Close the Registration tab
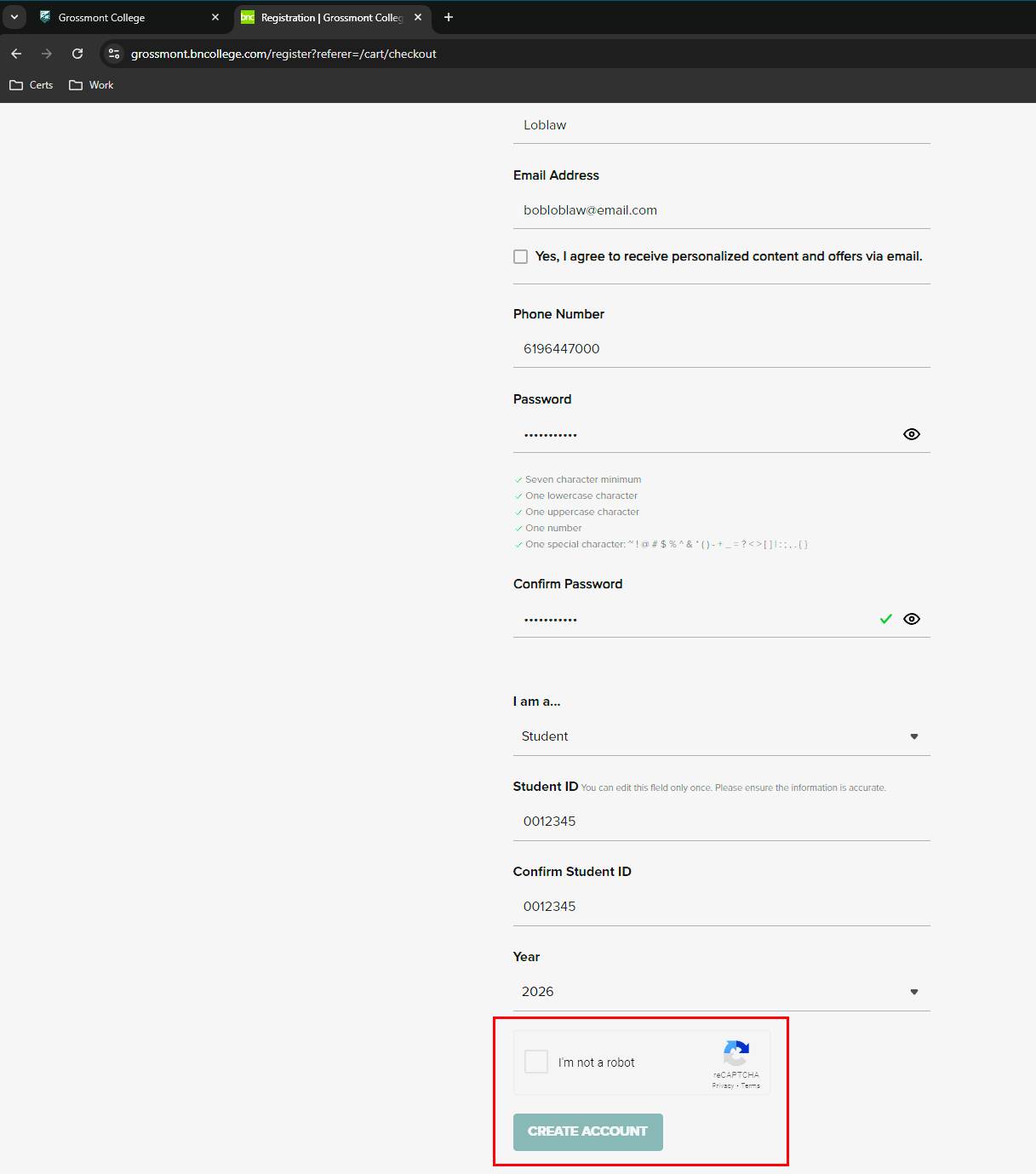1036x1174 pixels. click(x=418, y=17)
